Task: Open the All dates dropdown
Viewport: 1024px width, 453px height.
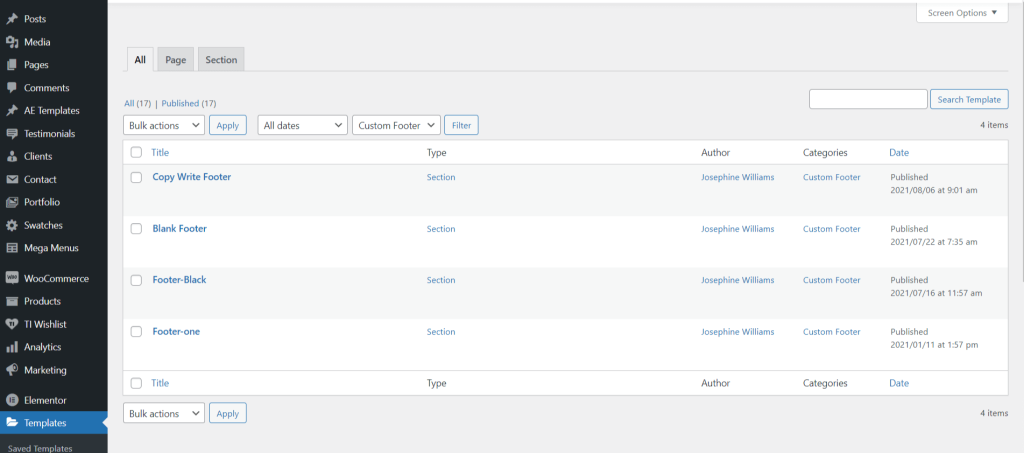Action: [x=302, y=125]
